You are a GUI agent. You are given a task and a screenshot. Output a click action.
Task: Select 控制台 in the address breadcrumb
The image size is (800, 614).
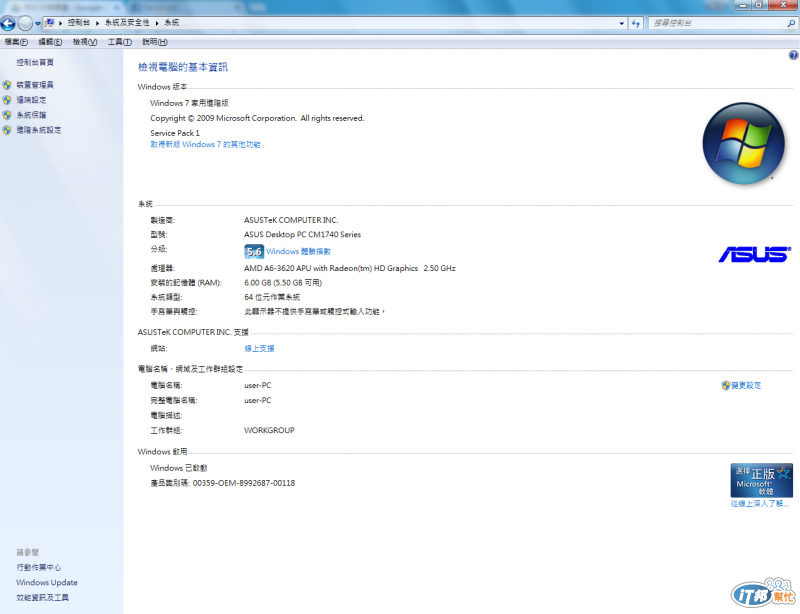(x=79, y=22)
